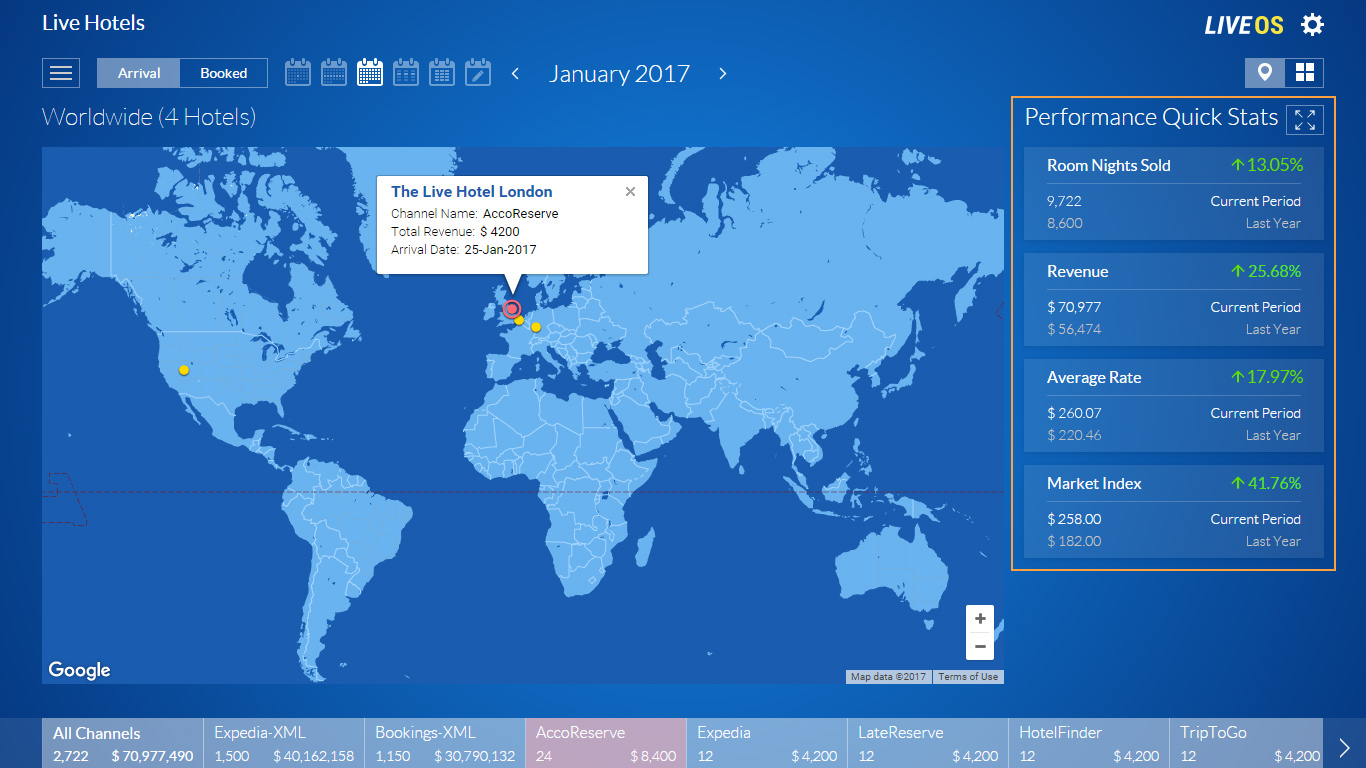Click the January 2017 date label

[x=619, y=74]
